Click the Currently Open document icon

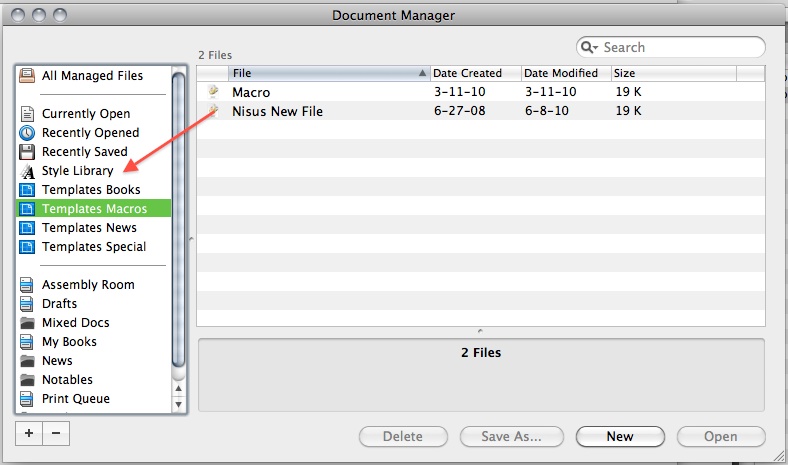tap(27, 114)
